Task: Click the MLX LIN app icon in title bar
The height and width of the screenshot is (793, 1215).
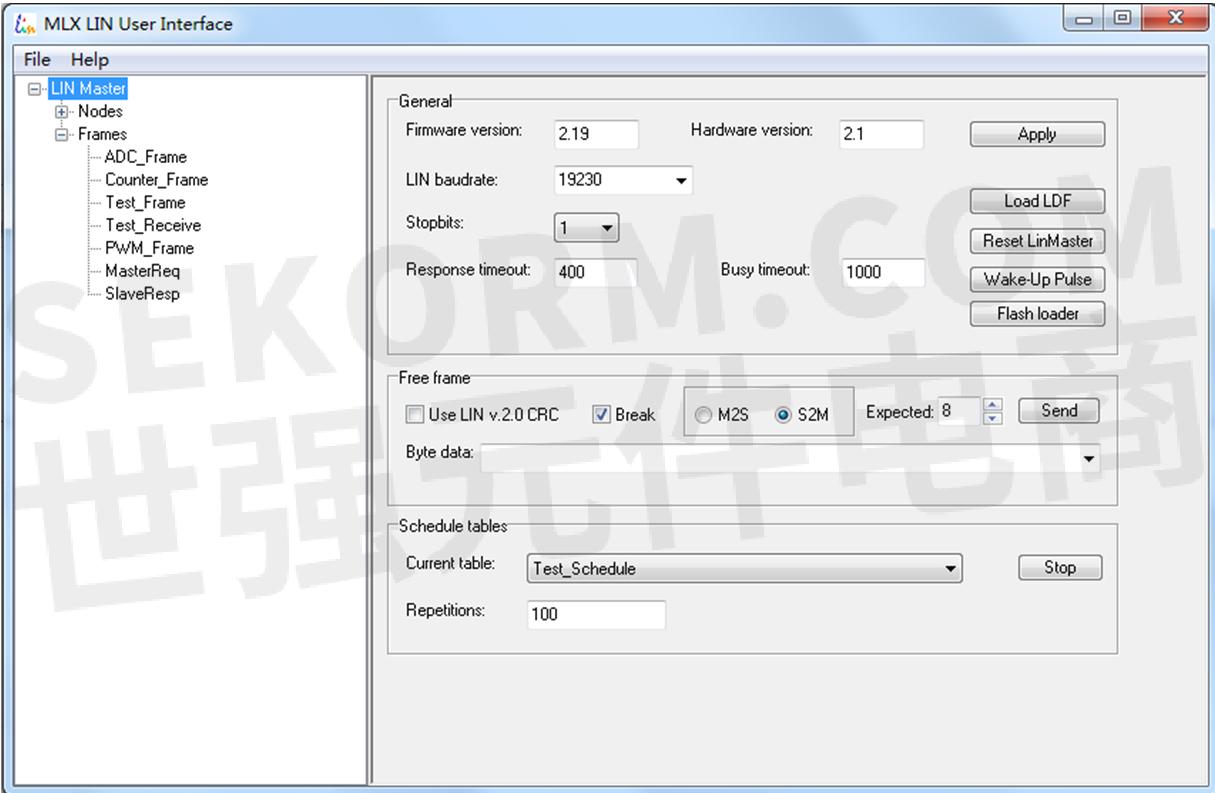Action: tap(25, 23)
